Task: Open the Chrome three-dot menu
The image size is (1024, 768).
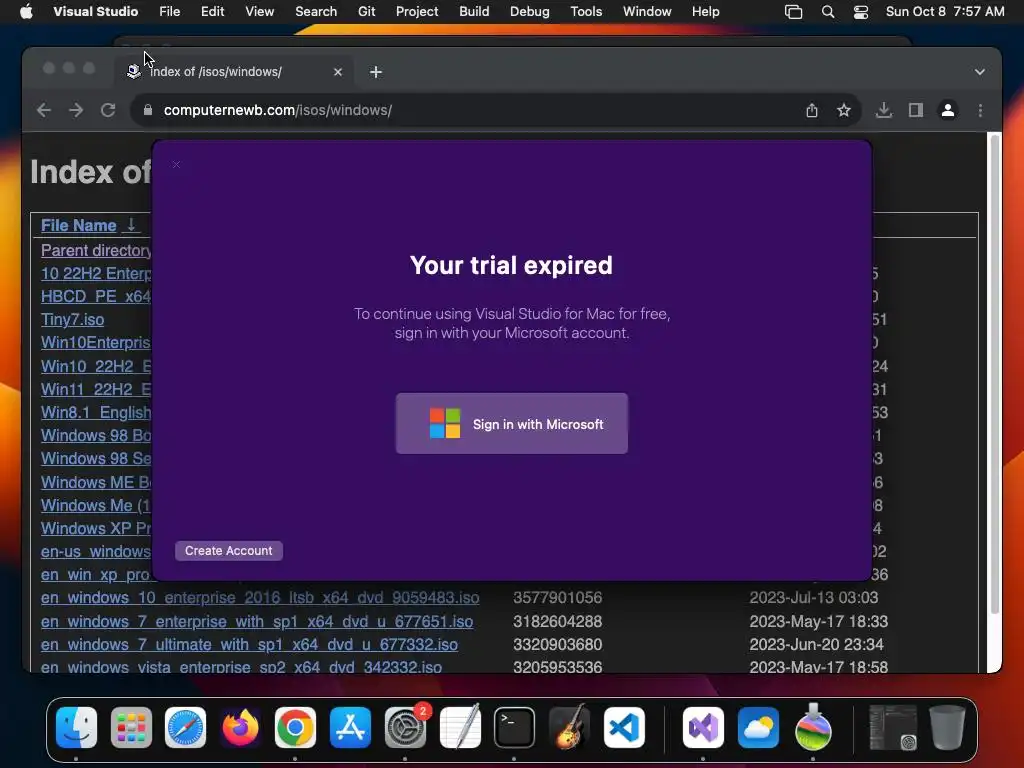Action: point(980,110)
